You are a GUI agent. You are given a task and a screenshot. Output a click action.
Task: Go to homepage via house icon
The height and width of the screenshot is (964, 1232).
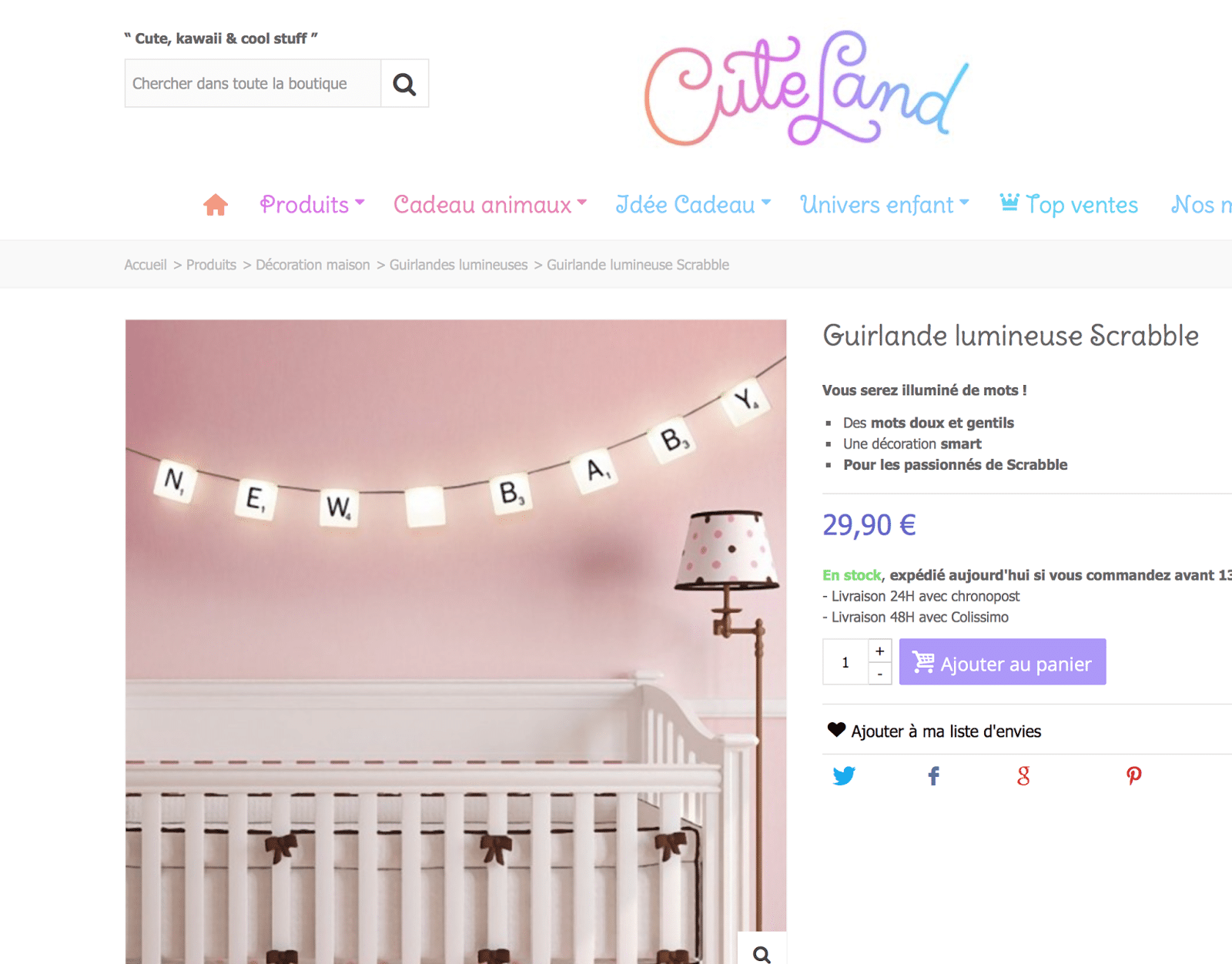coord(216,205)
